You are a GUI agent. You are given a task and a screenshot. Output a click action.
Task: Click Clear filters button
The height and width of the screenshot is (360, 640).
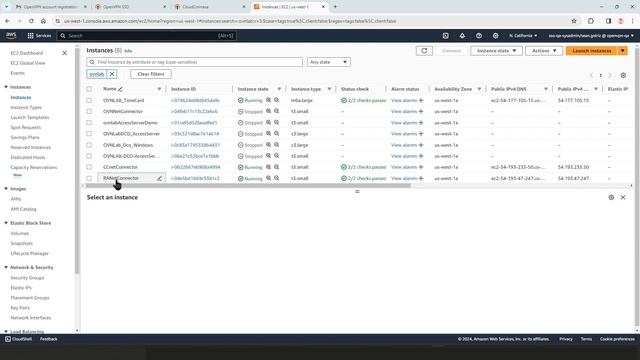click(151, 74)
